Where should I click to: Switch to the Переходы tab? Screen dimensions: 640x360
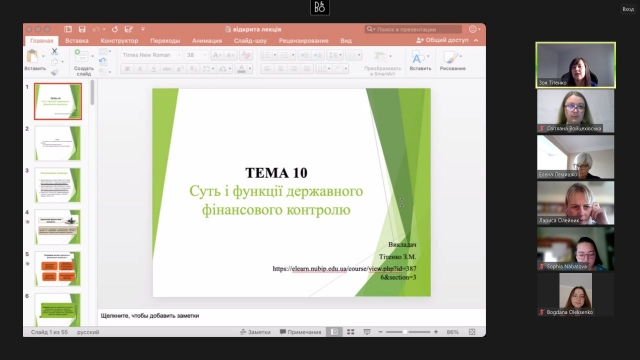(165, 40)
